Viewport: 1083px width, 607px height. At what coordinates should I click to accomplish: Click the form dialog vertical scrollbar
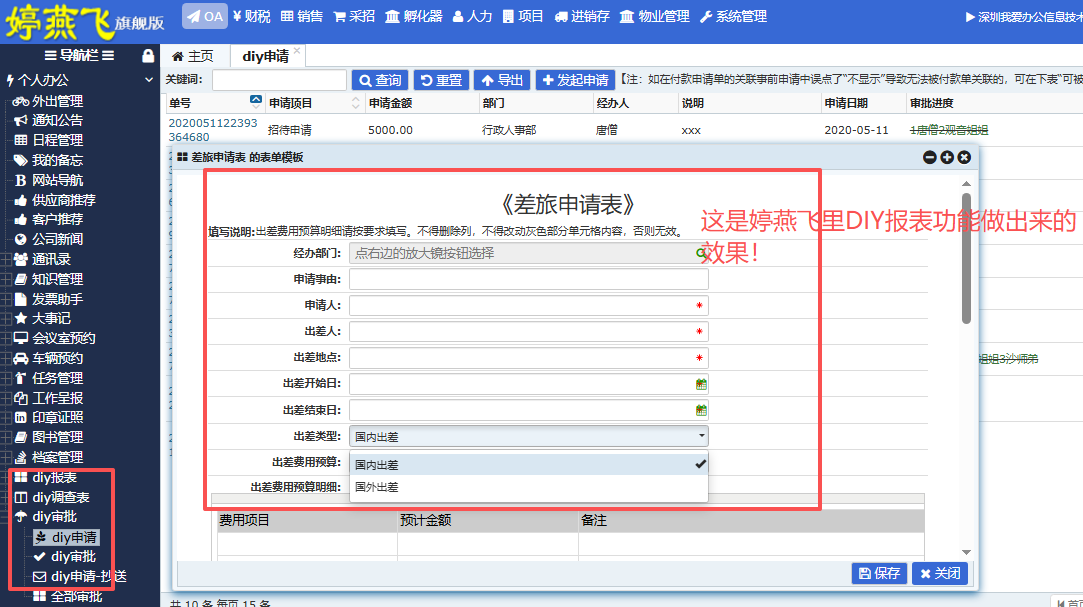click(966, 258)
